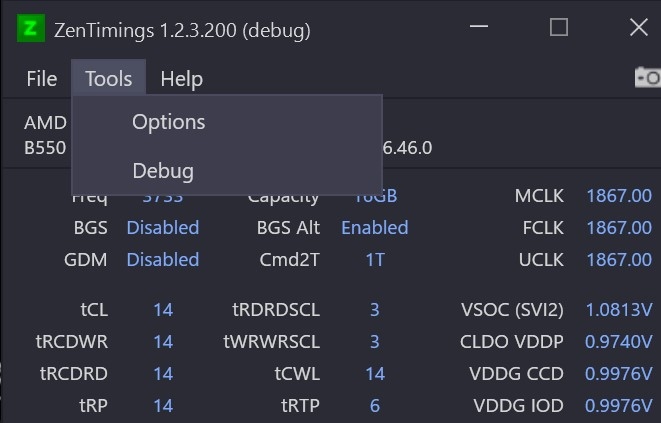Select the BGS Disabled value
Viewport: 661px width, 423px height.
click(x=163, y=228)
